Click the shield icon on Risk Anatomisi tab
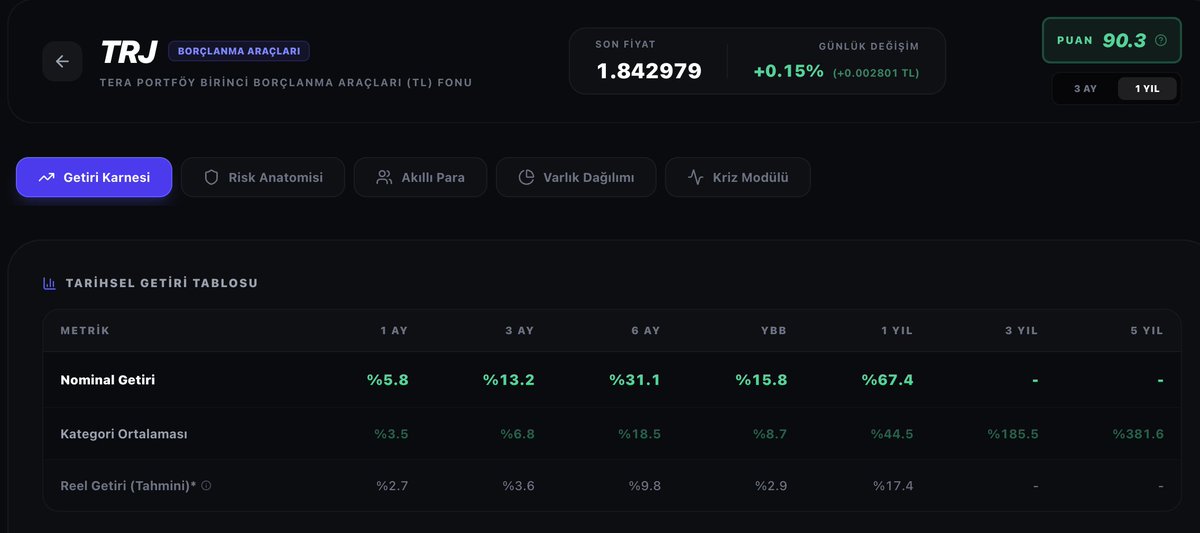 211,177
